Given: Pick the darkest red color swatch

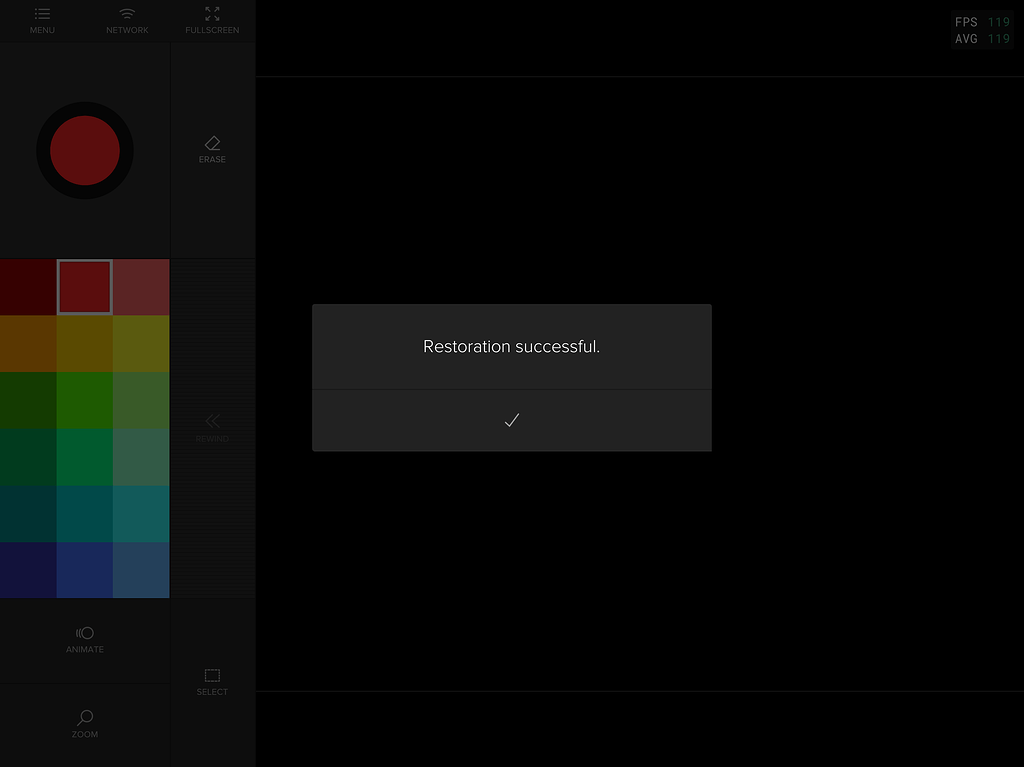Looking at the screenshot, I should coord(28,287).
